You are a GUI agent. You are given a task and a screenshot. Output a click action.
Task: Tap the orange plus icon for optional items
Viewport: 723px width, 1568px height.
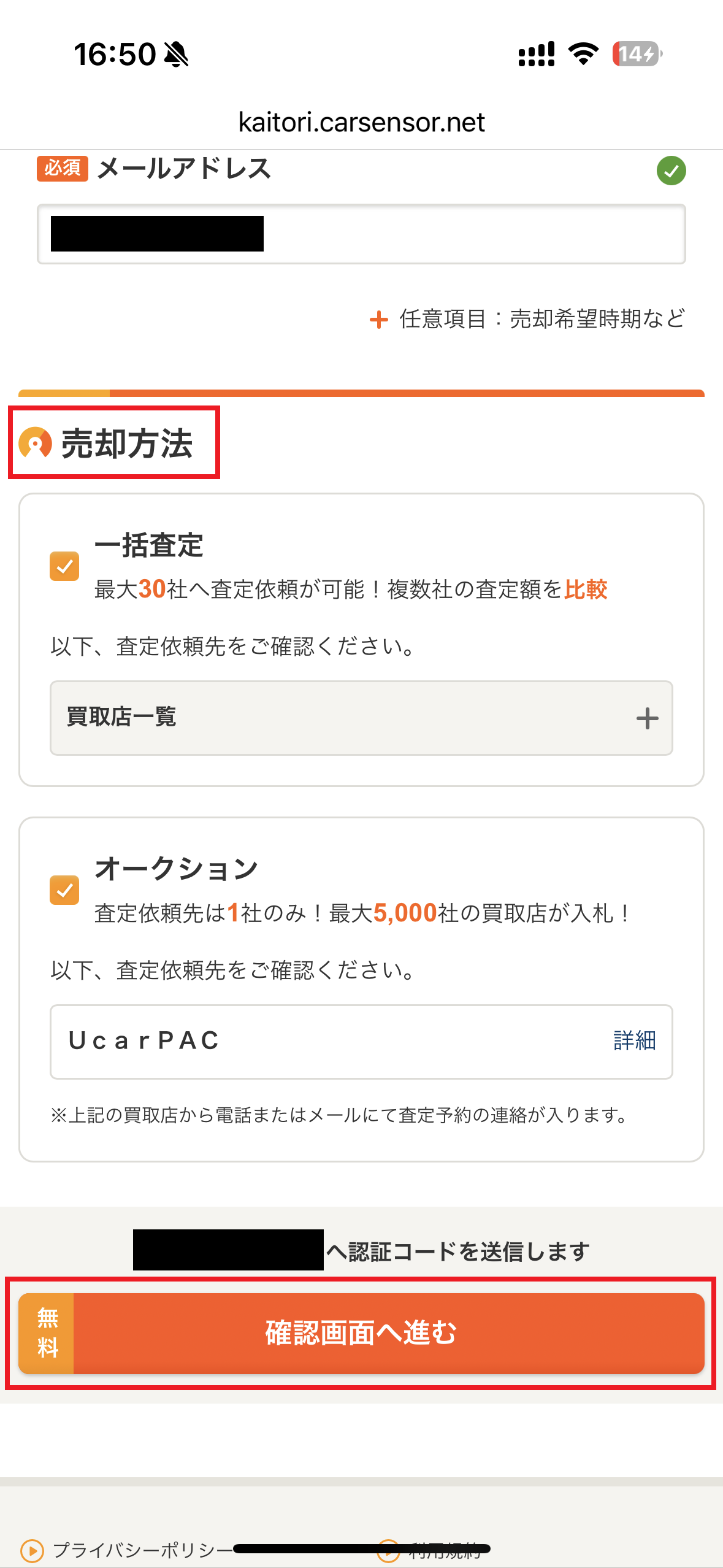pos(379,320)
